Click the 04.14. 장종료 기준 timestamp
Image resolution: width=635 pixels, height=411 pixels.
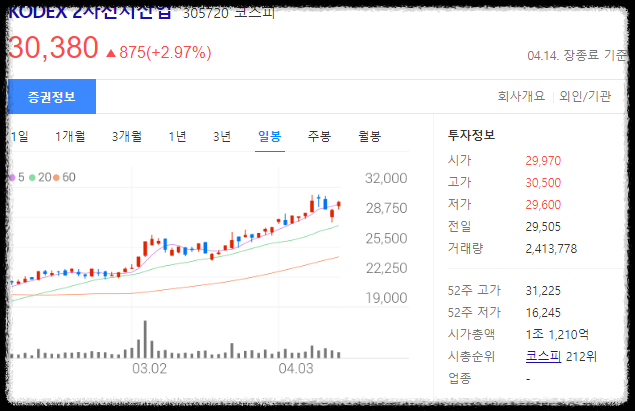point(577,55)
